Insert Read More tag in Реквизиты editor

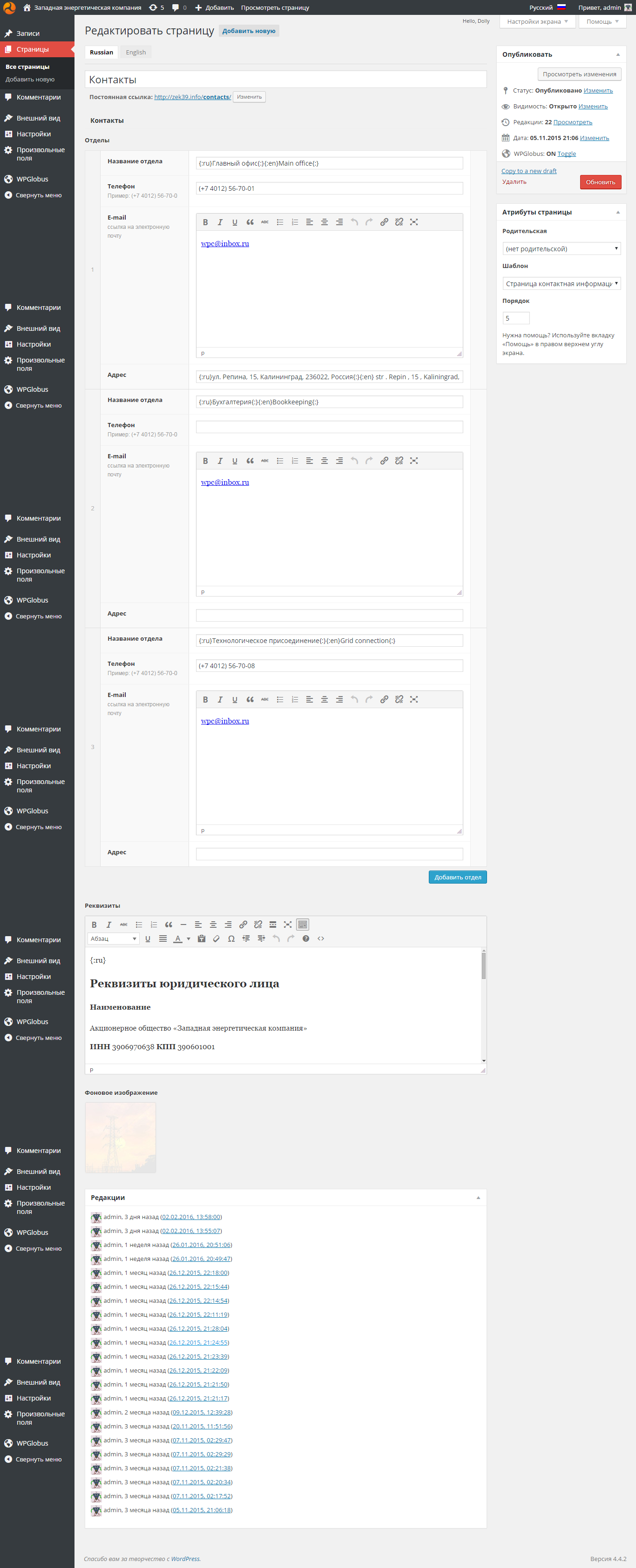(273, 925)
